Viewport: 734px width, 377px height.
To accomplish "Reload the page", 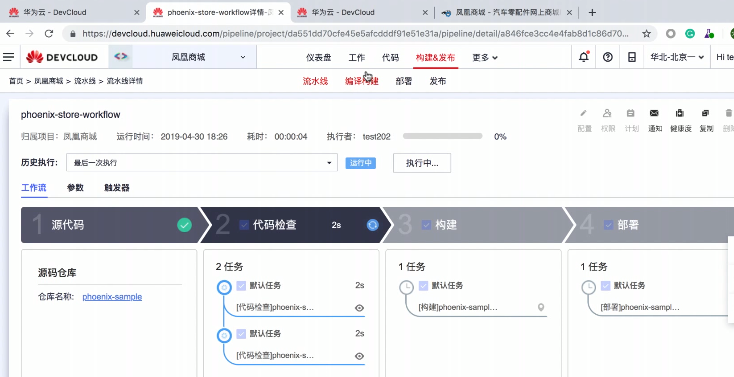I will tap(49, 33).
